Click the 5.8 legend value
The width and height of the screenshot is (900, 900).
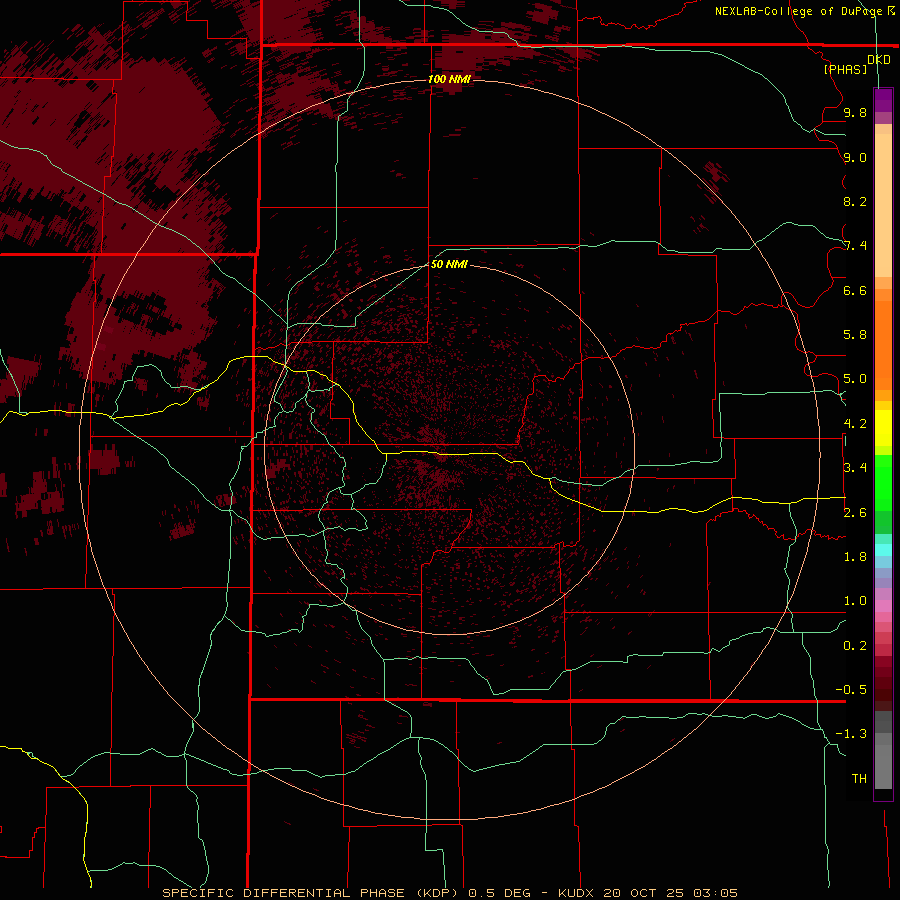tap(855, 335)
